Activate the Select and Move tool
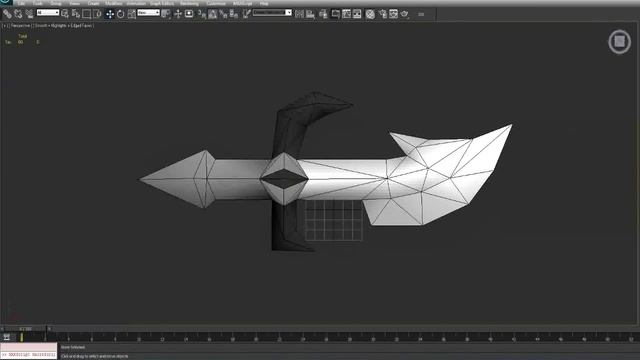 pos(110,14)
